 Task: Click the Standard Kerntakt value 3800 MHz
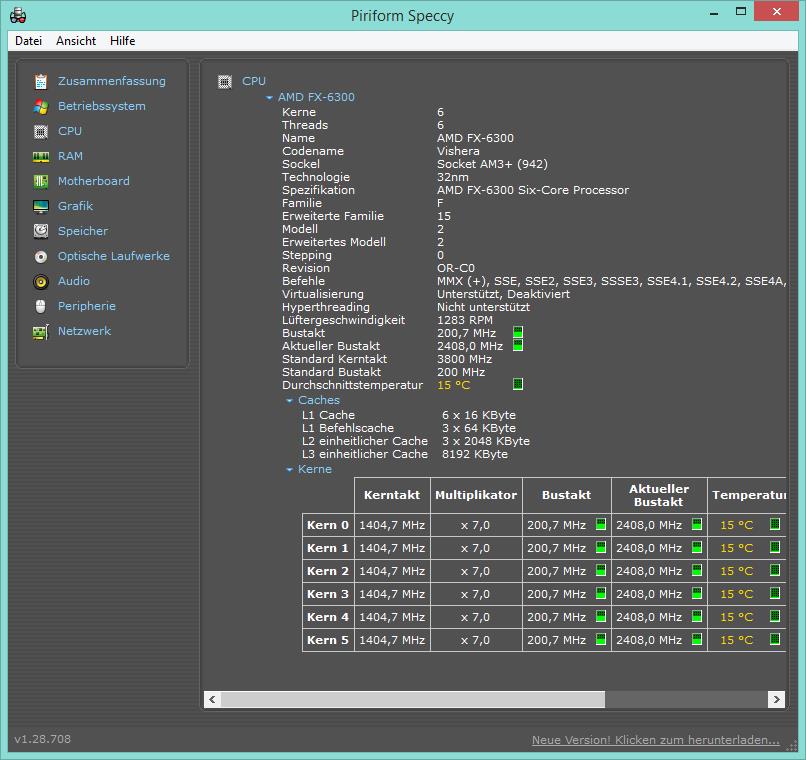(464, 359)
